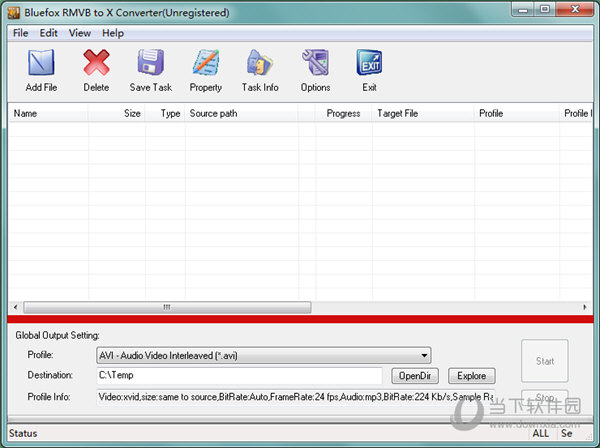600x448 pixels.
Task: Click the Target File column header
Action: coord(423,113)
